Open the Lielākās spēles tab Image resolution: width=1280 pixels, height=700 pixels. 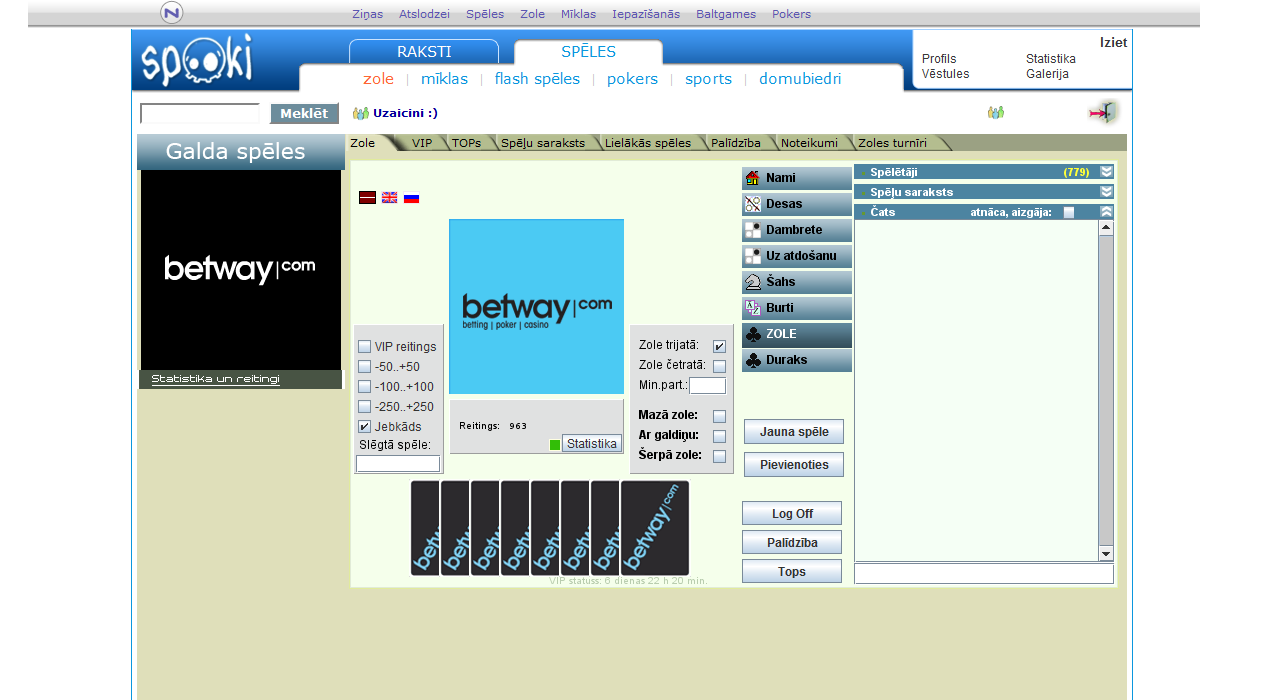point(648,143)
